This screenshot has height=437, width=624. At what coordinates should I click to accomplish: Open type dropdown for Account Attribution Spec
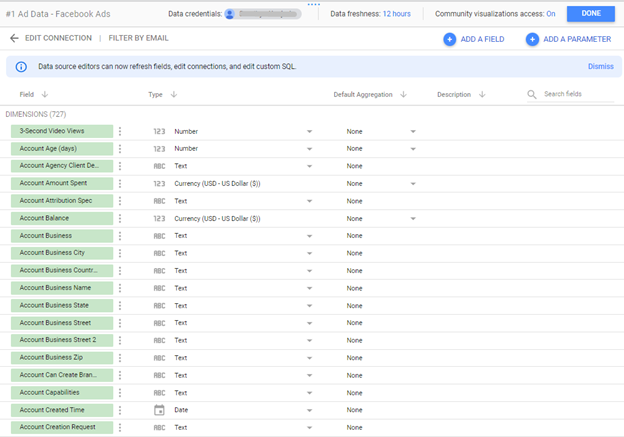pos(309,201)
